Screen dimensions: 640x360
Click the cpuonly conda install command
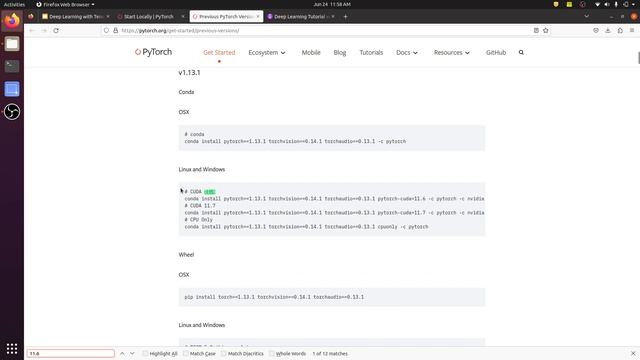point(307,227)
